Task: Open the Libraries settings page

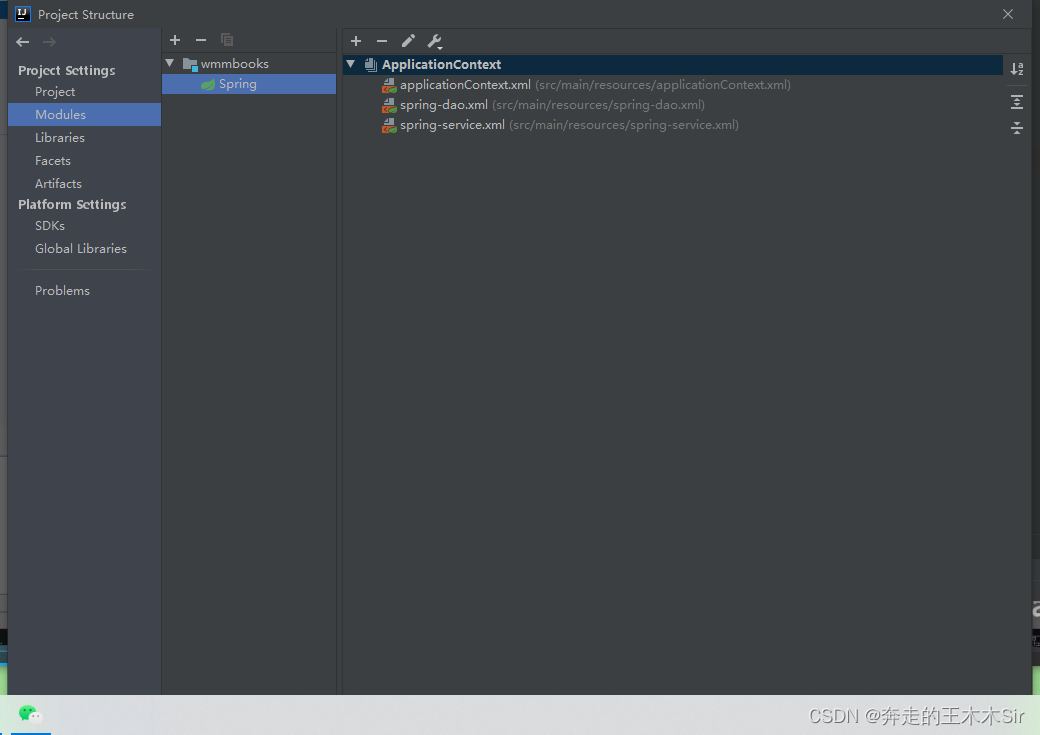Action: 60,137
